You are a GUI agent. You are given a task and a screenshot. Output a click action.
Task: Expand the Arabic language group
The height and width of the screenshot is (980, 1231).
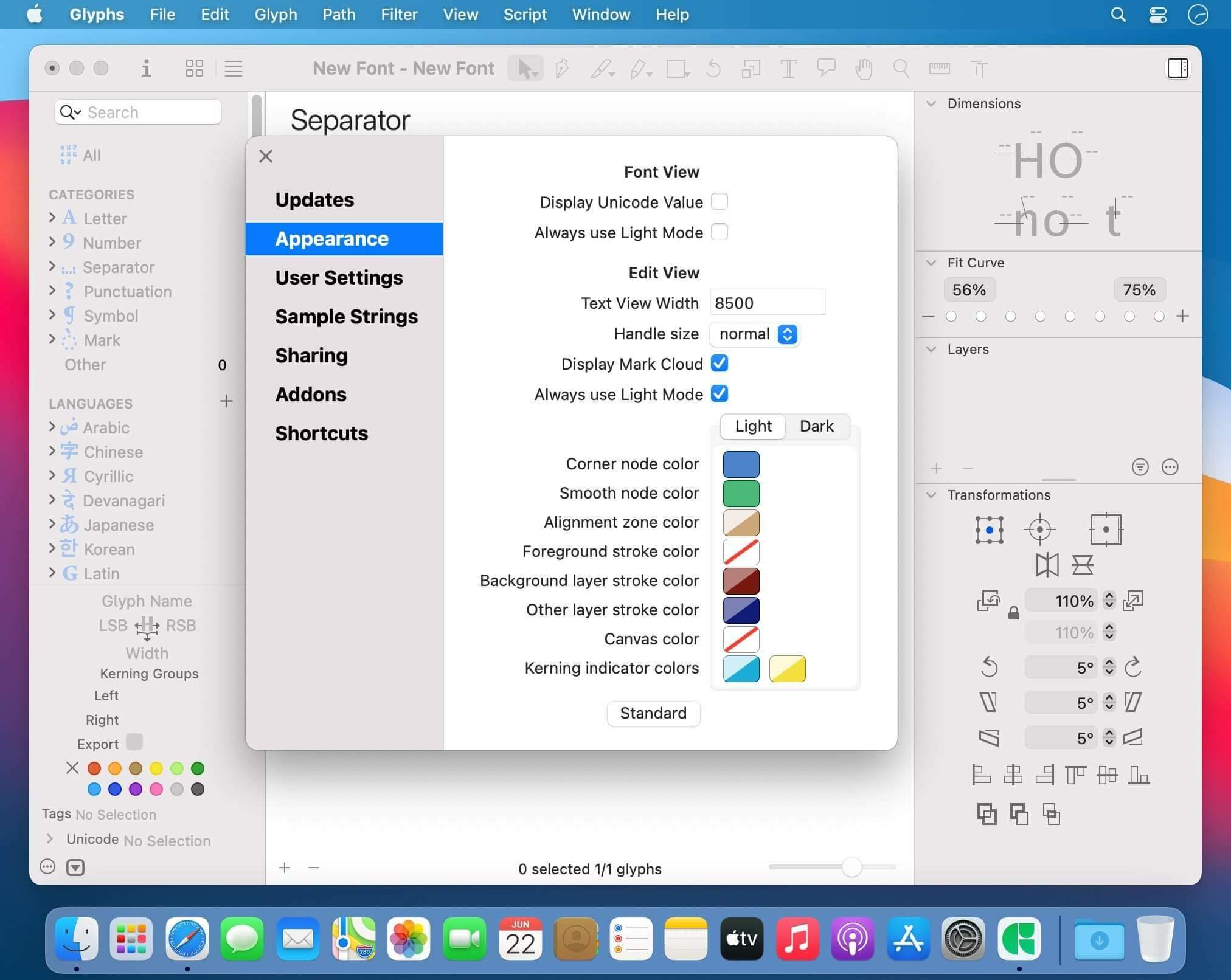point(52,426)
